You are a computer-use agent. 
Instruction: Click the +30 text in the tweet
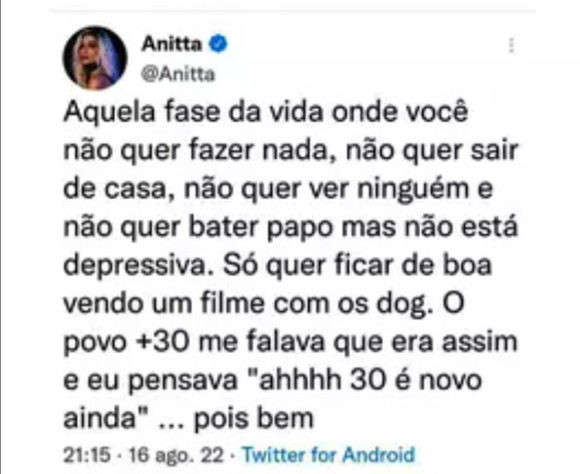(x=163, y=342)
